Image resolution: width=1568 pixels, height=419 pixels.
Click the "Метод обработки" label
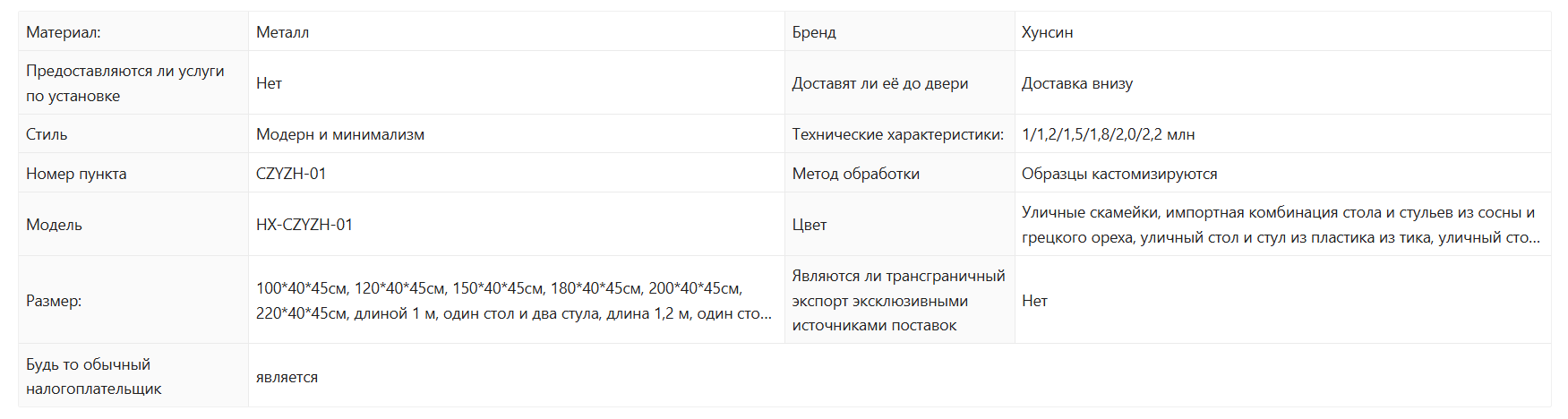(x=856, y=174)
